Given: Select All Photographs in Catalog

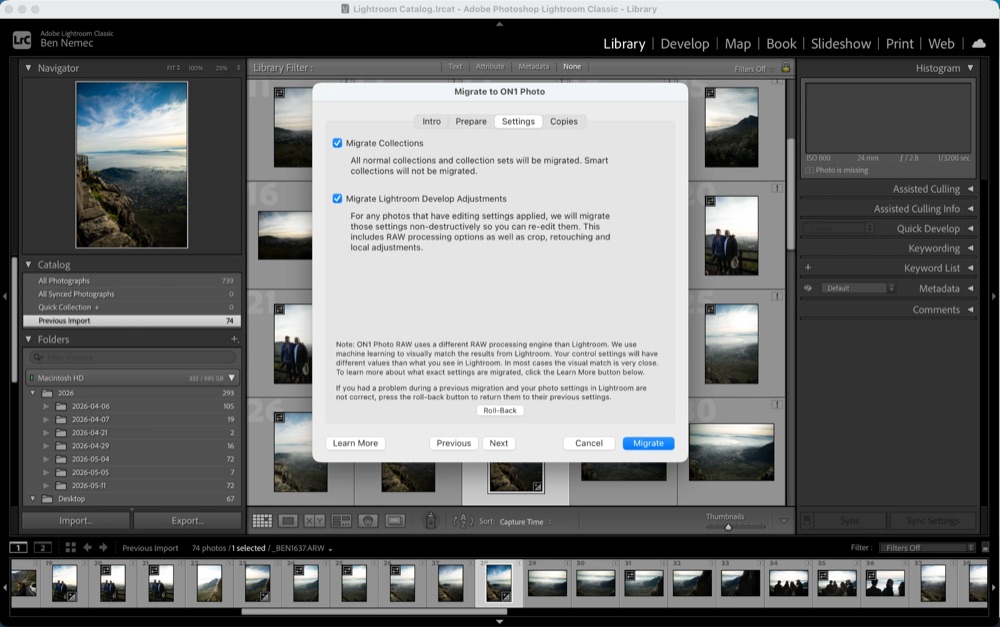Looking at the screenshot, I should [132, 281].
